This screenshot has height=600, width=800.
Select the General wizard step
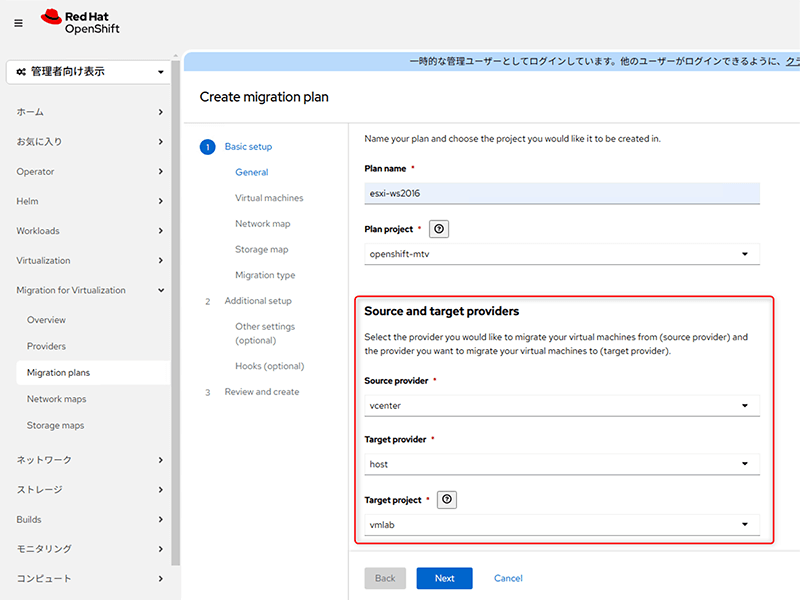pyautogui.click(x=252, y=172)
